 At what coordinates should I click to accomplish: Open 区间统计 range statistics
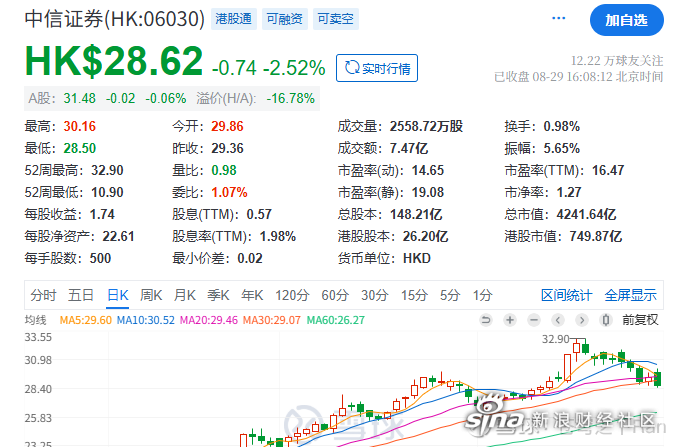click(567, 295)
